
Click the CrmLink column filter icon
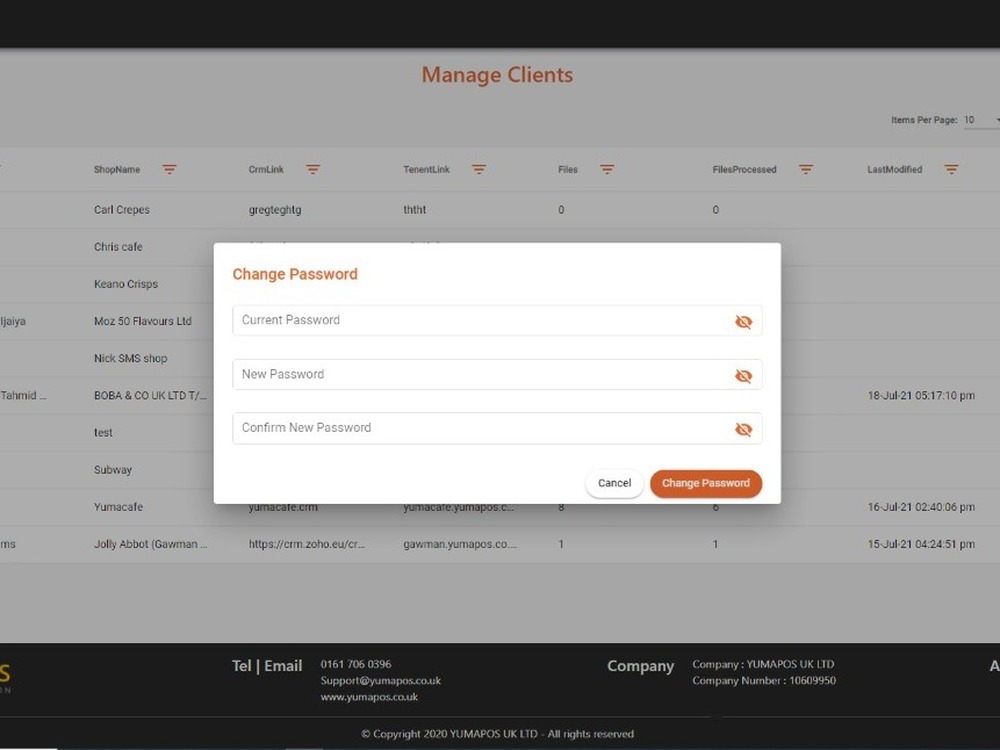click(313, 170)
